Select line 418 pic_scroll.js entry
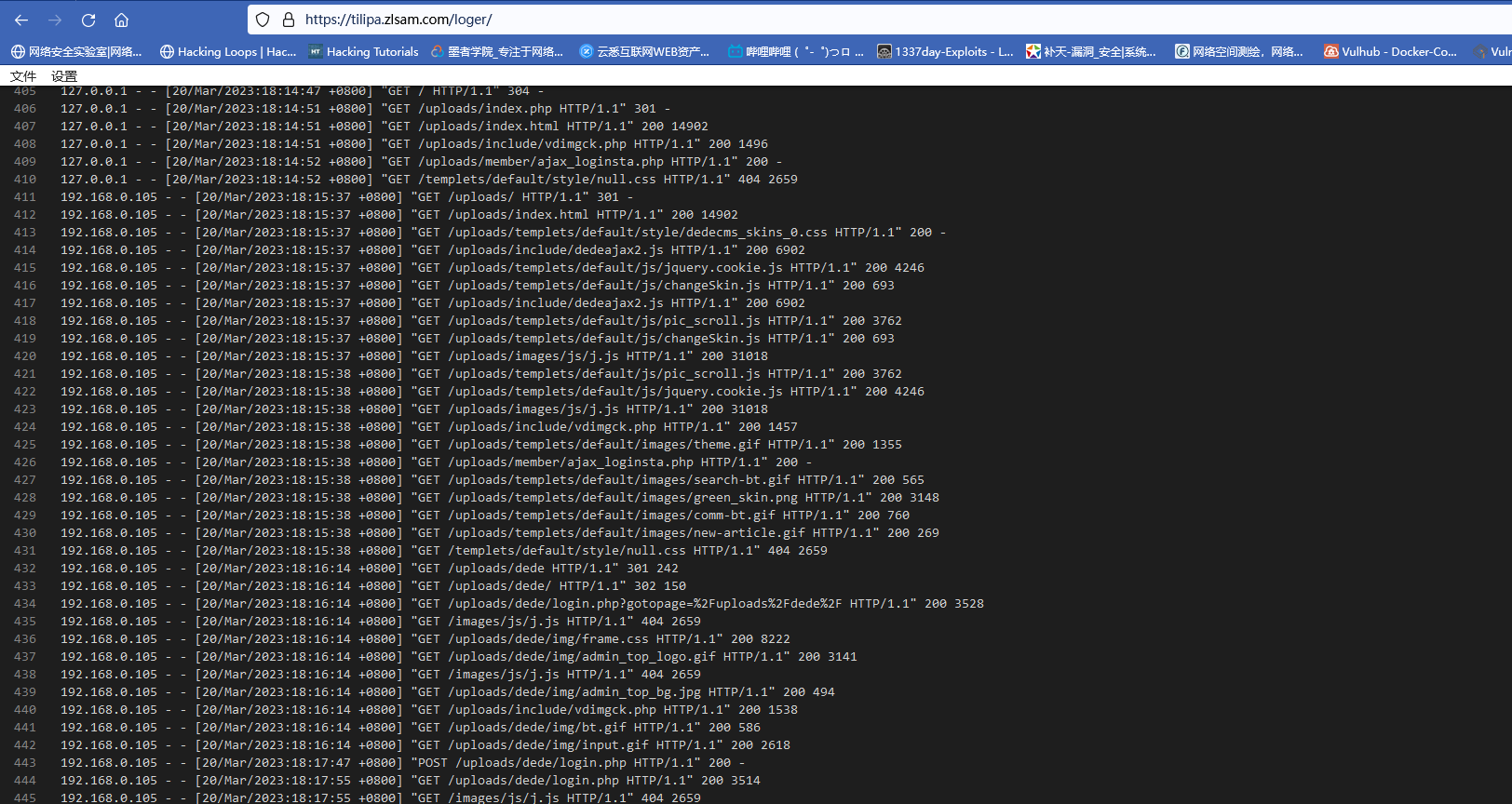The width and height of the screenshot is (1512, 804). point(481,321)
